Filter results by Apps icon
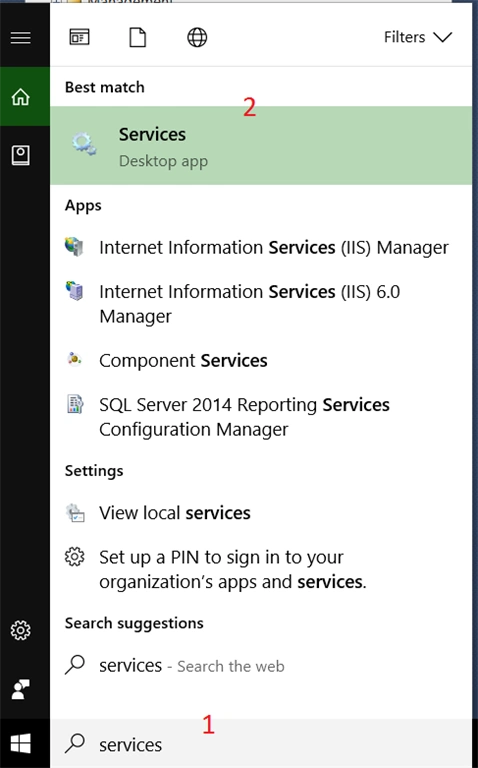Screen dimensions: 478x768 79,37
